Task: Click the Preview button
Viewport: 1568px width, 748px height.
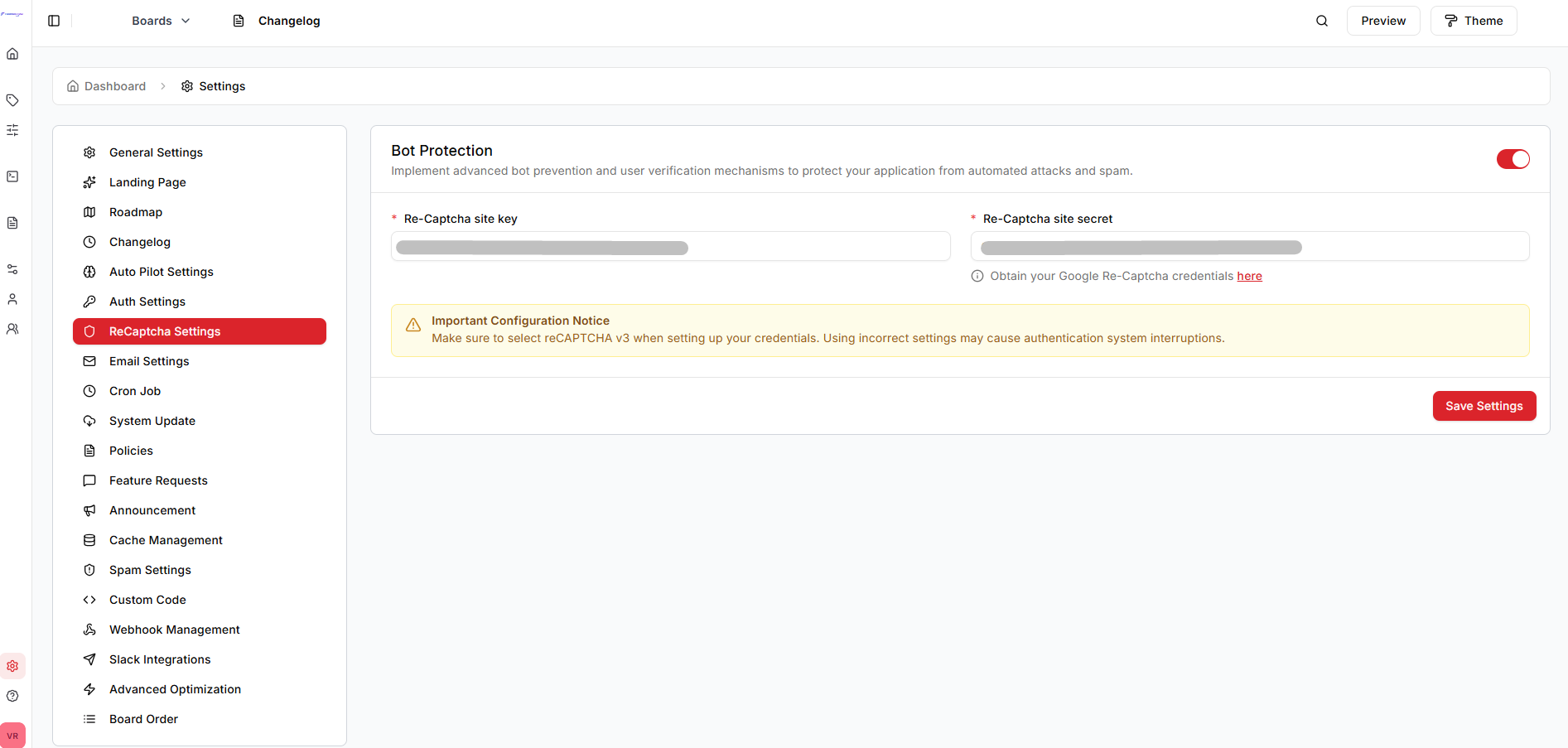Action: coord(1382,21)
